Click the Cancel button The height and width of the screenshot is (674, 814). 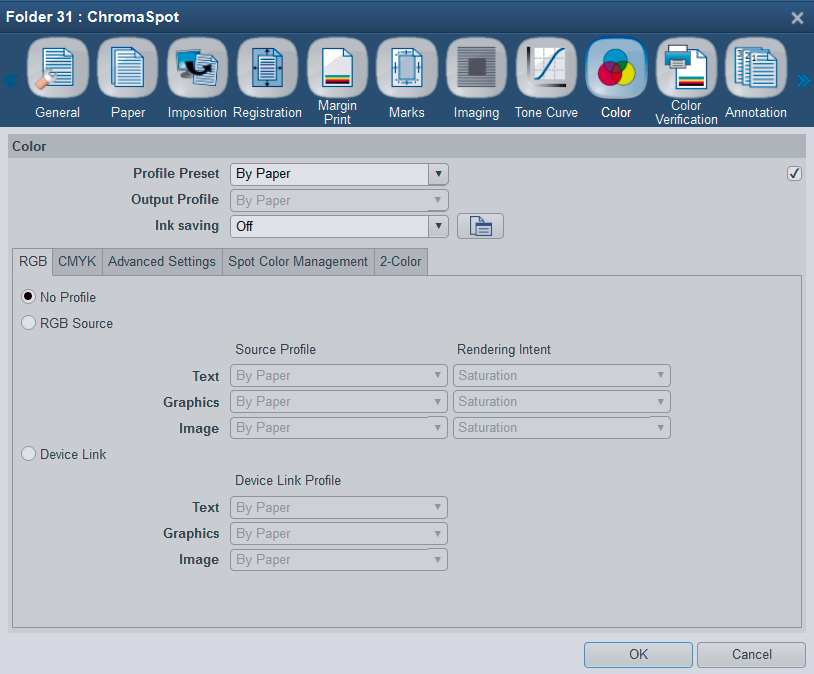point(751,654)
